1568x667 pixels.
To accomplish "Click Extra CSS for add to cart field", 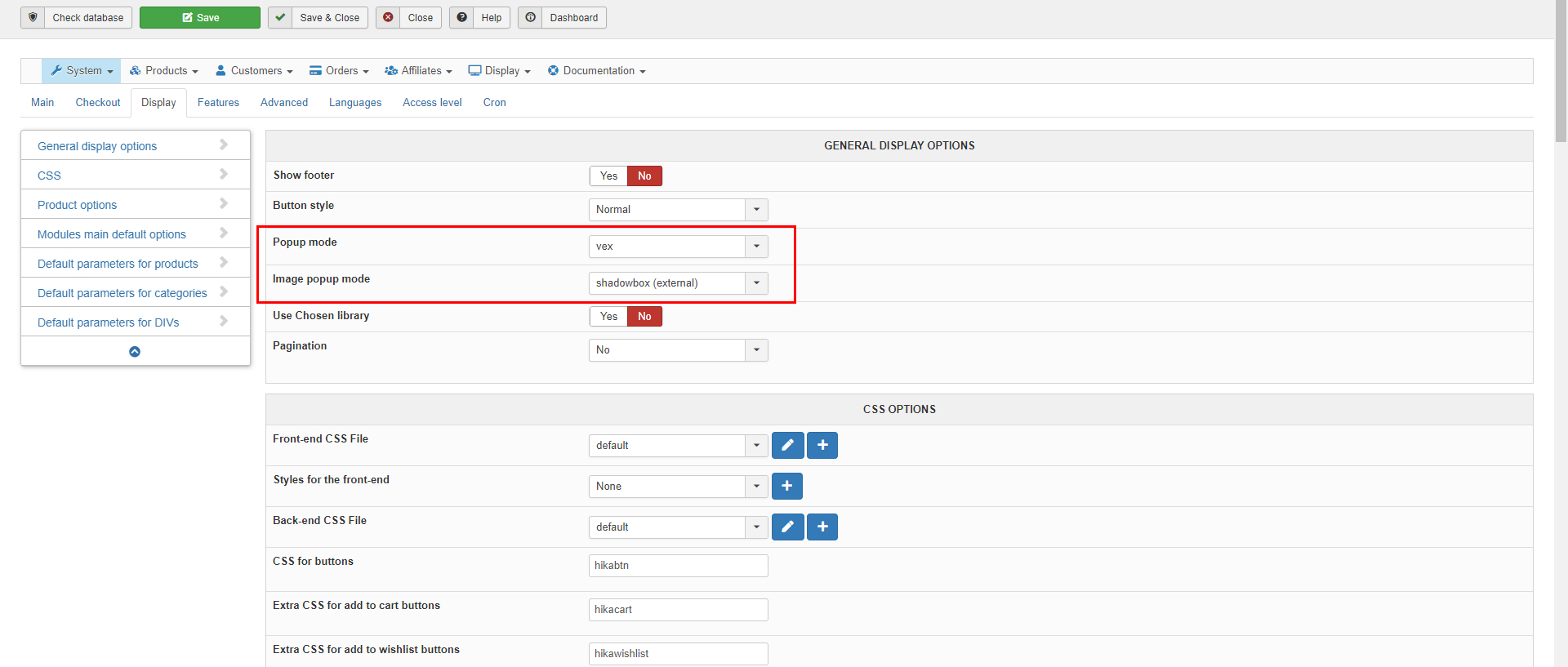I will [678, 610].
